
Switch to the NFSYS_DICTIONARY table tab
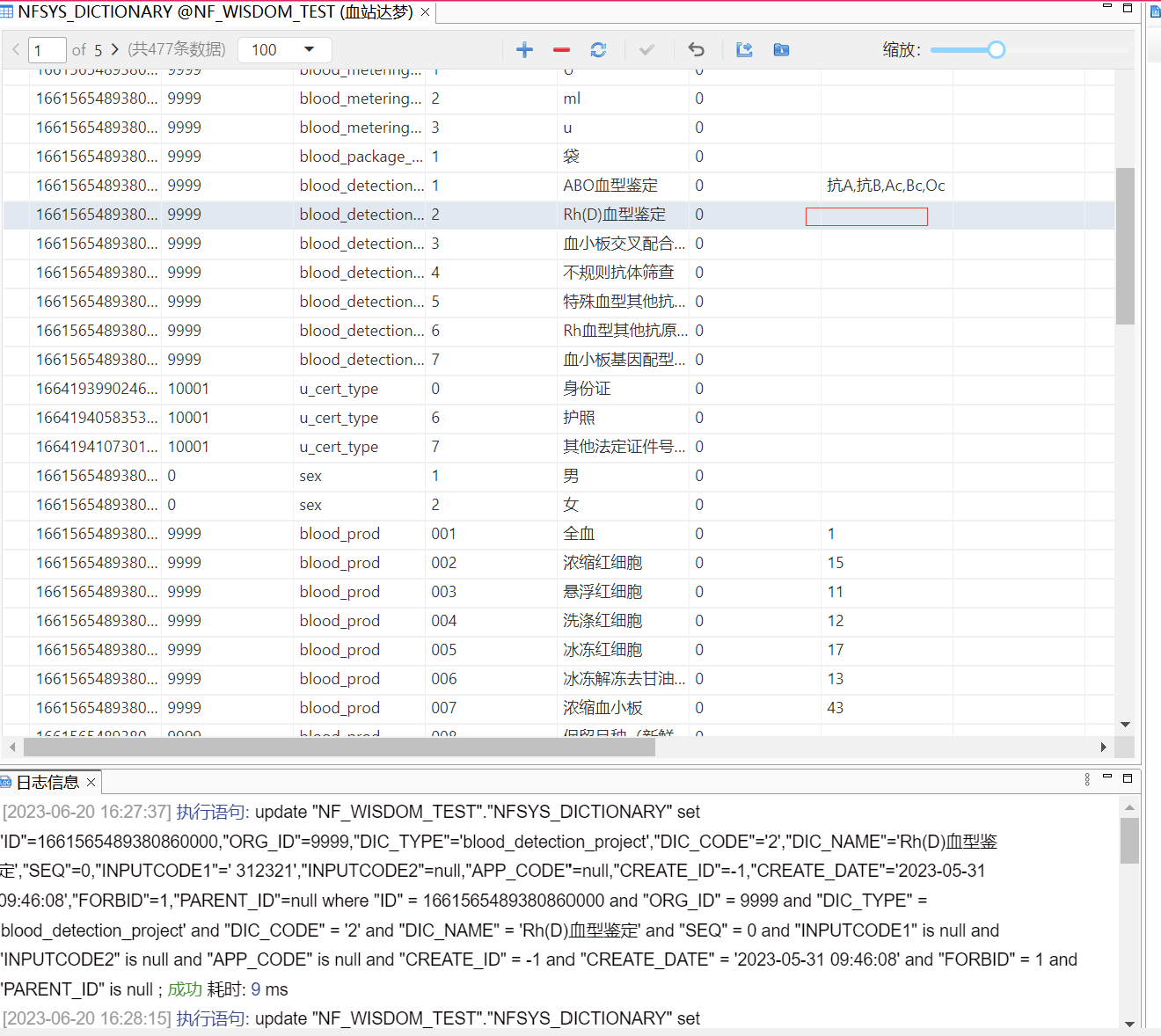coord(211,12)
